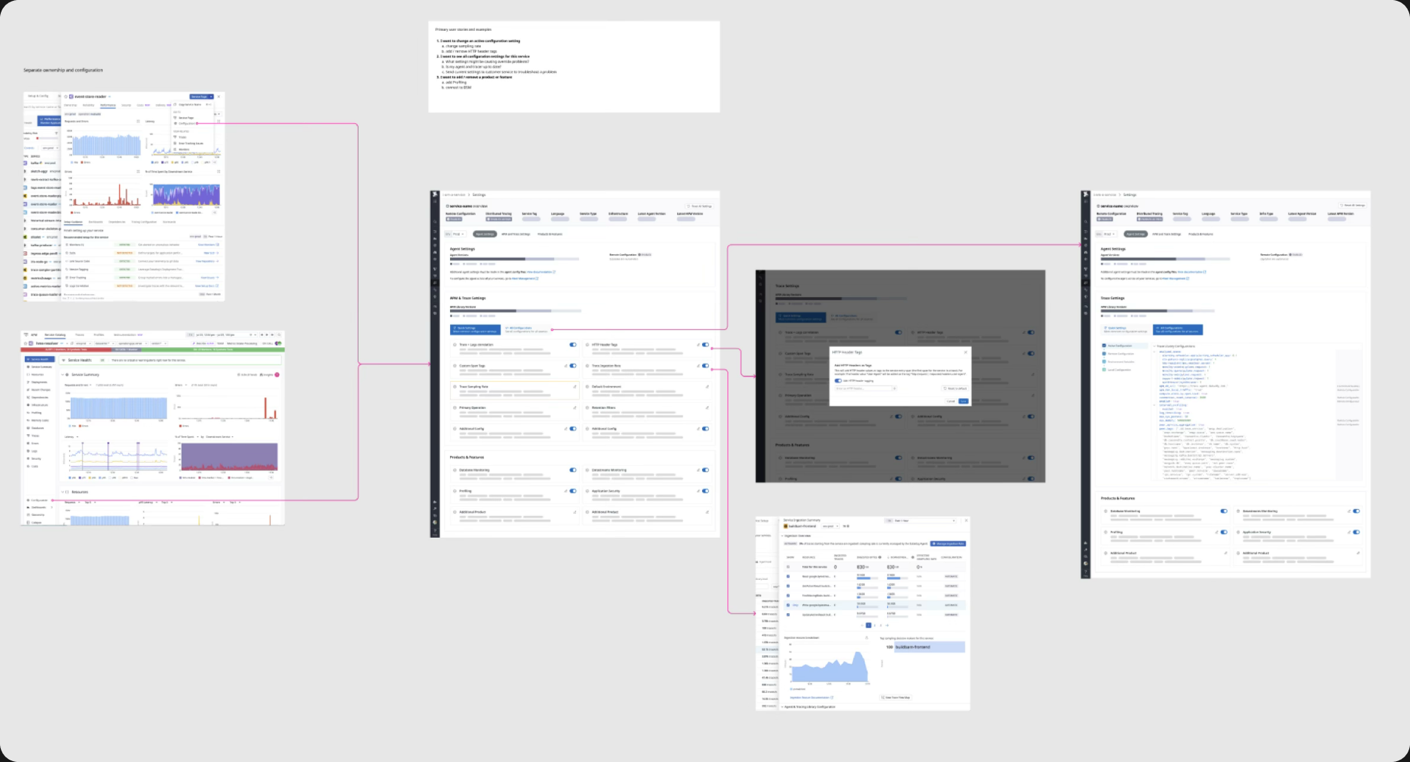This screenshot has width=1410, height=762.
Task: Click 'Primary user stories and examples' heading text
Action: 462,30
